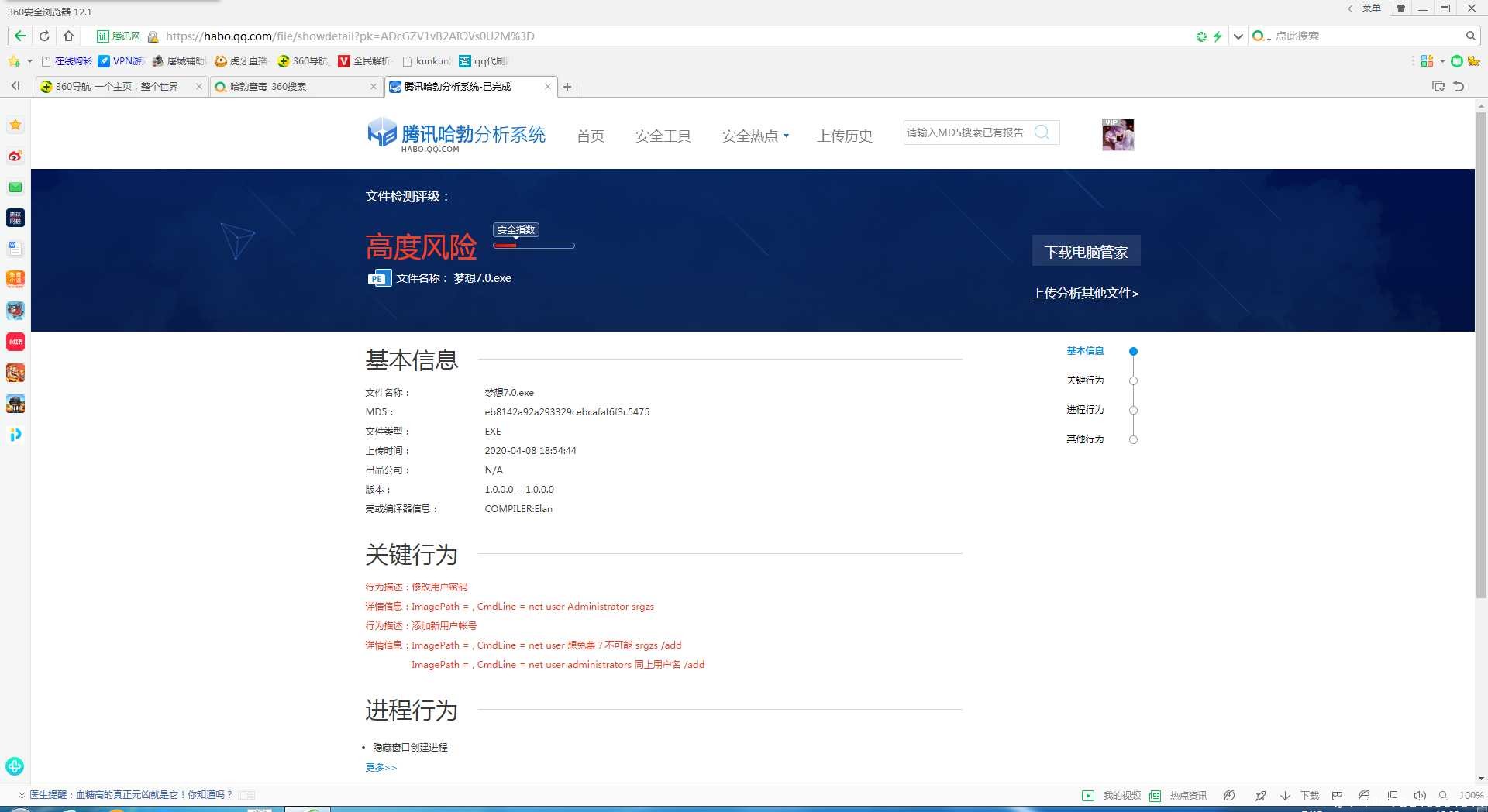
Task: Click the PE file type icon
Action: tap(379, 278)
